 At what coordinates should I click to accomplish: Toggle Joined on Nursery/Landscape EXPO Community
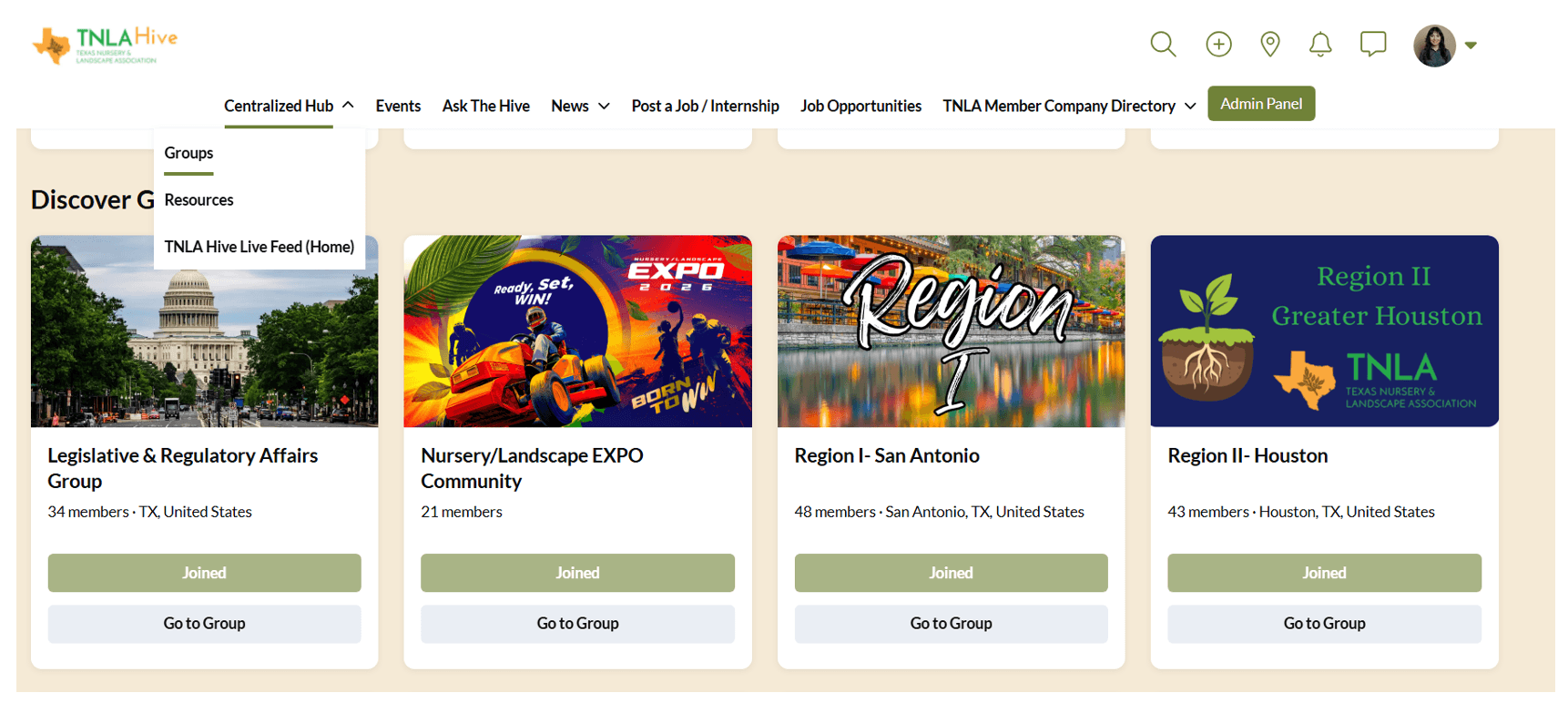pos(577,573)
